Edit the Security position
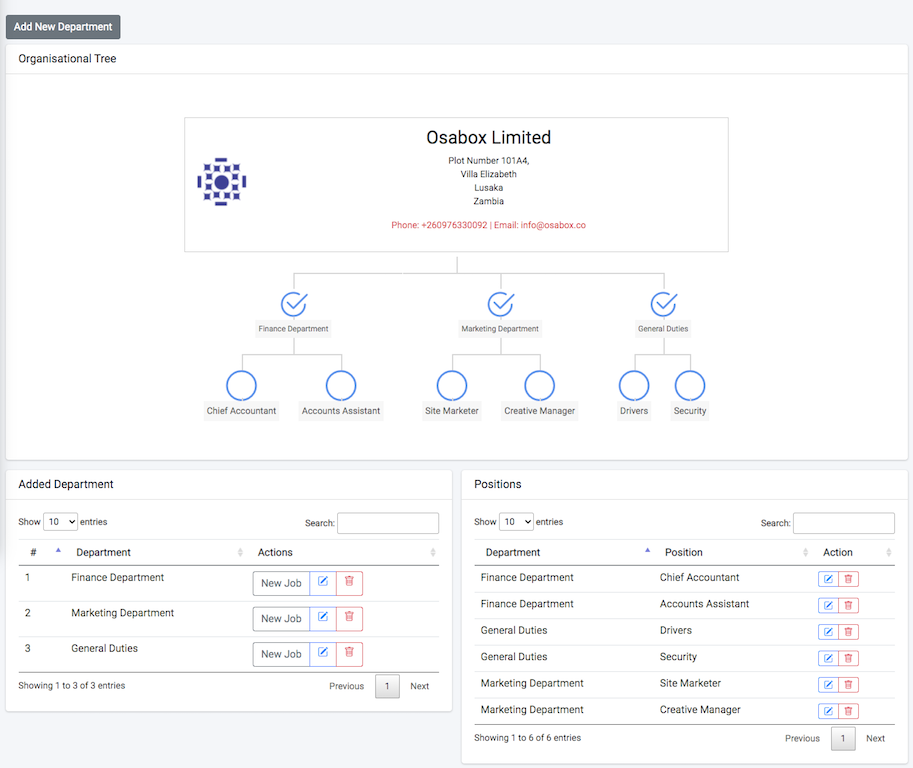Screen dimensions: 913x768 [828, 658]
